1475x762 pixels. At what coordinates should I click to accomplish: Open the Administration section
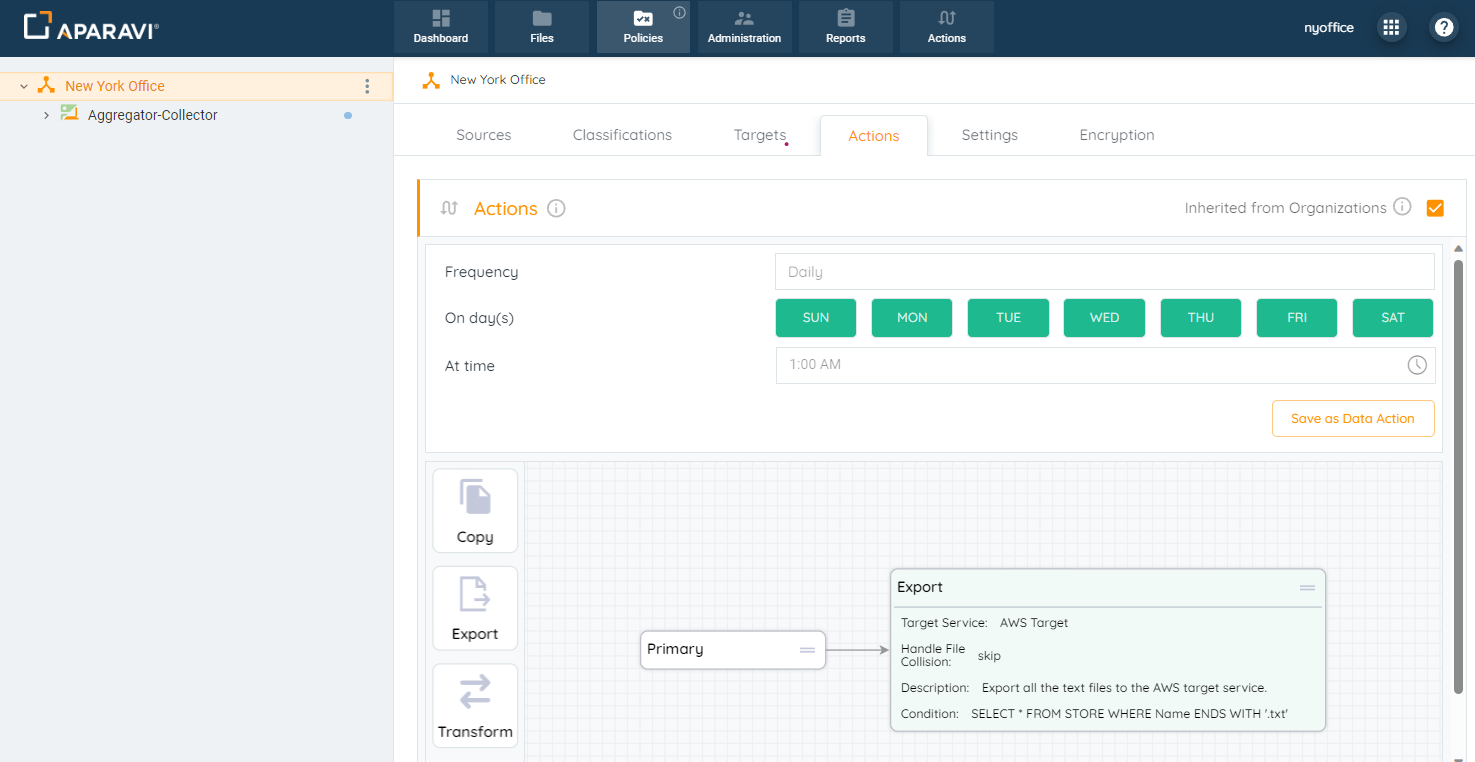(744, 27)
